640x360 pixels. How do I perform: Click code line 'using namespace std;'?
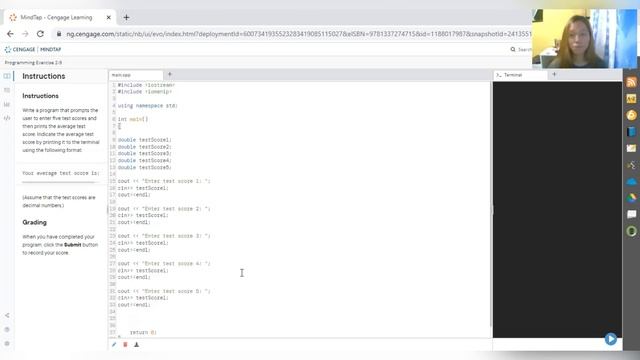tap(148, 106)
